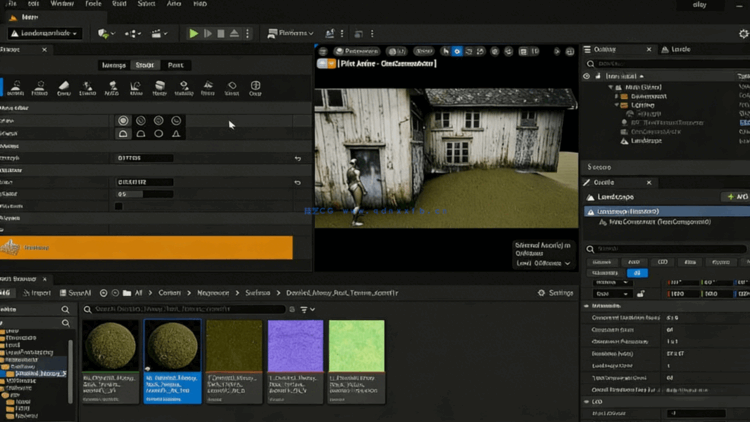This screenshot has height=422, width=750.
Task: Toggle the checkbox in the landscape tool settings
Action: [x=119, y=206]
